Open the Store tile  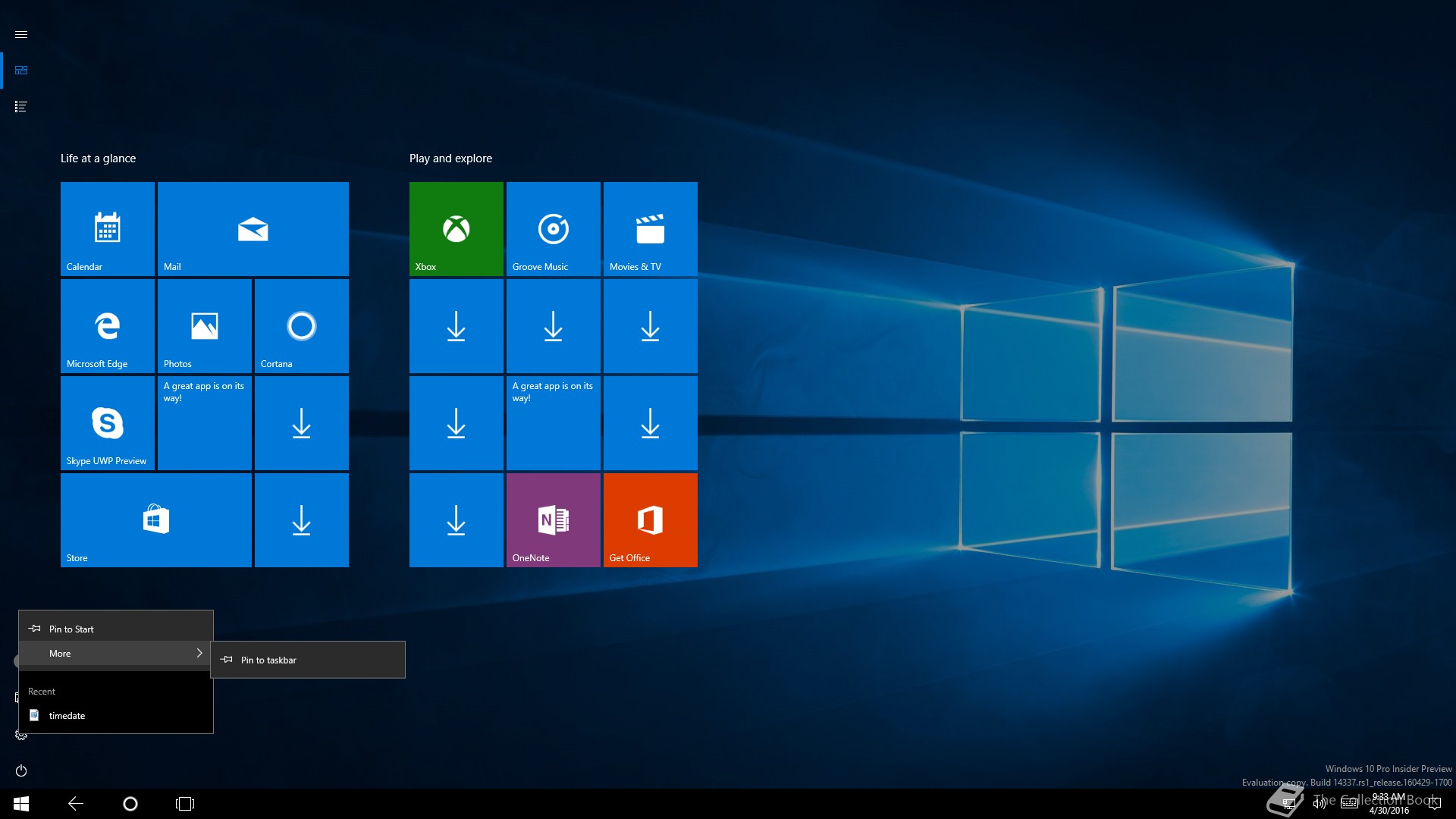click(x=156, y=520)
